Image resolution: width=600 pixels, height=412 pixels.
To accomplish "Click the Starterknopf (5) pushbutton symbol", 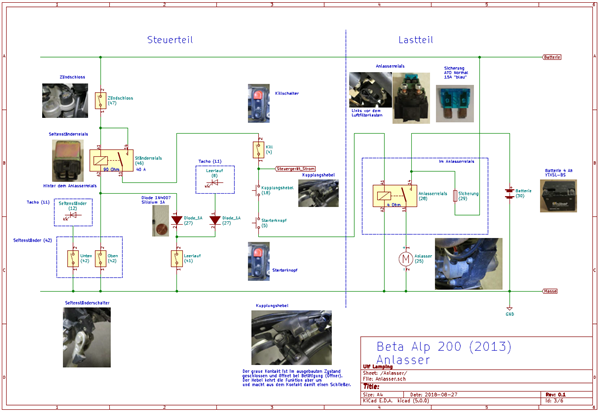I will [256, 223].
